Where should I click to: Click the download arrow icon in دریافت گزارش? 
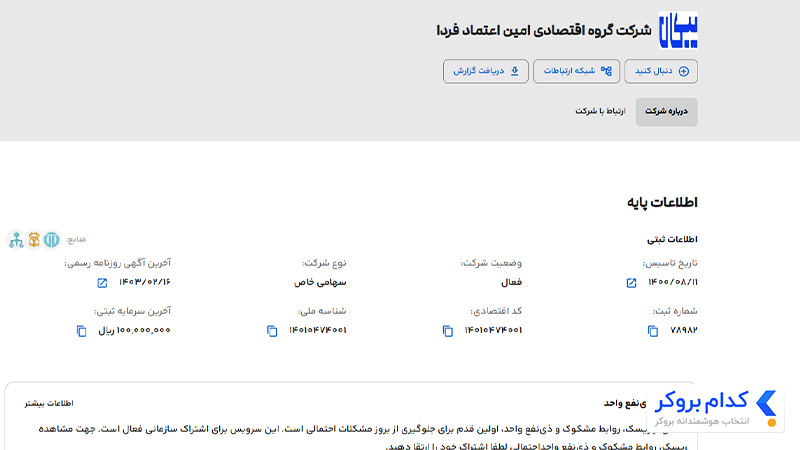click(514, 71)
